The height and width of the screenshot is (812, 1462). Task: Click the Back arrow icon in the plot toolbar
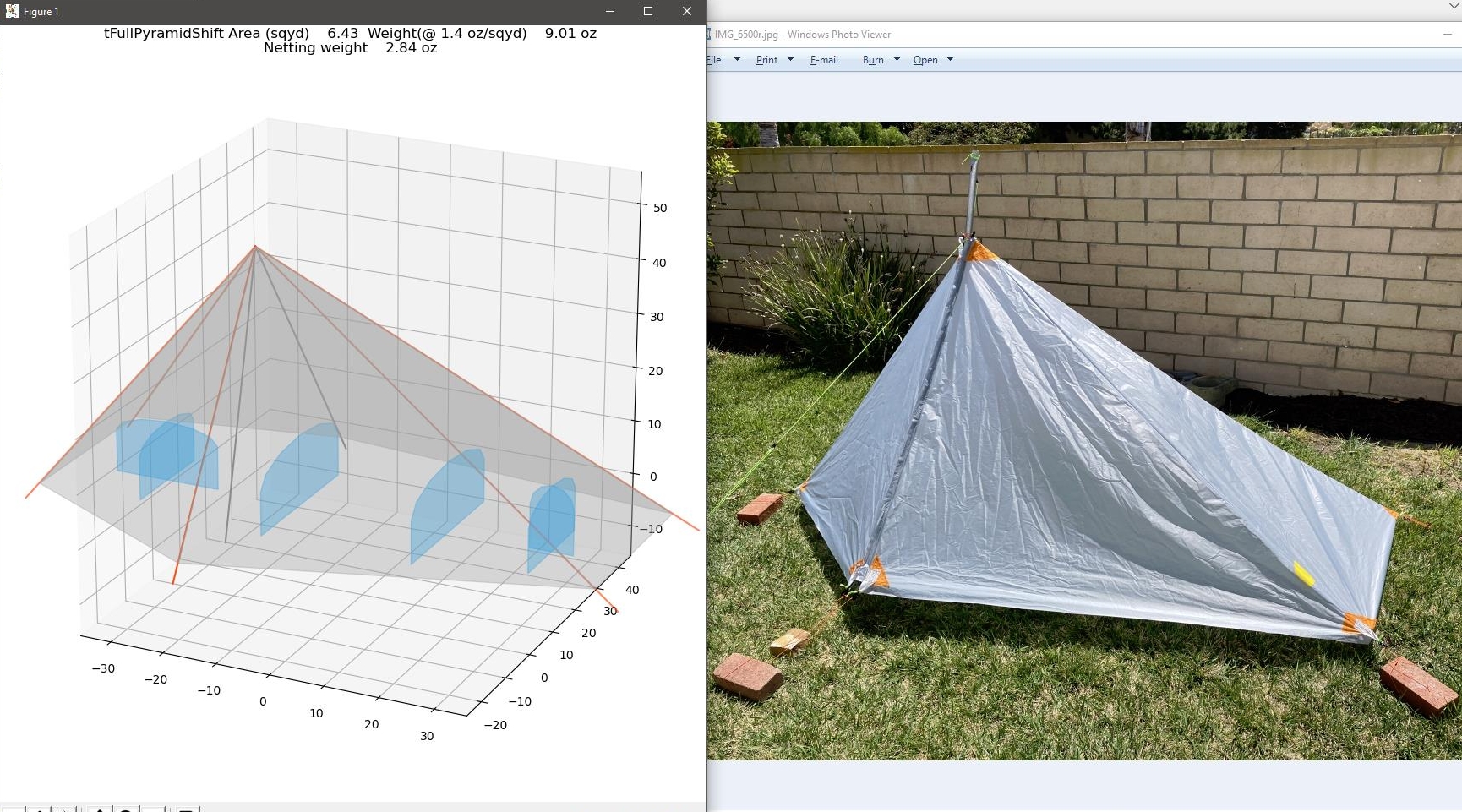tap(40, 809)
